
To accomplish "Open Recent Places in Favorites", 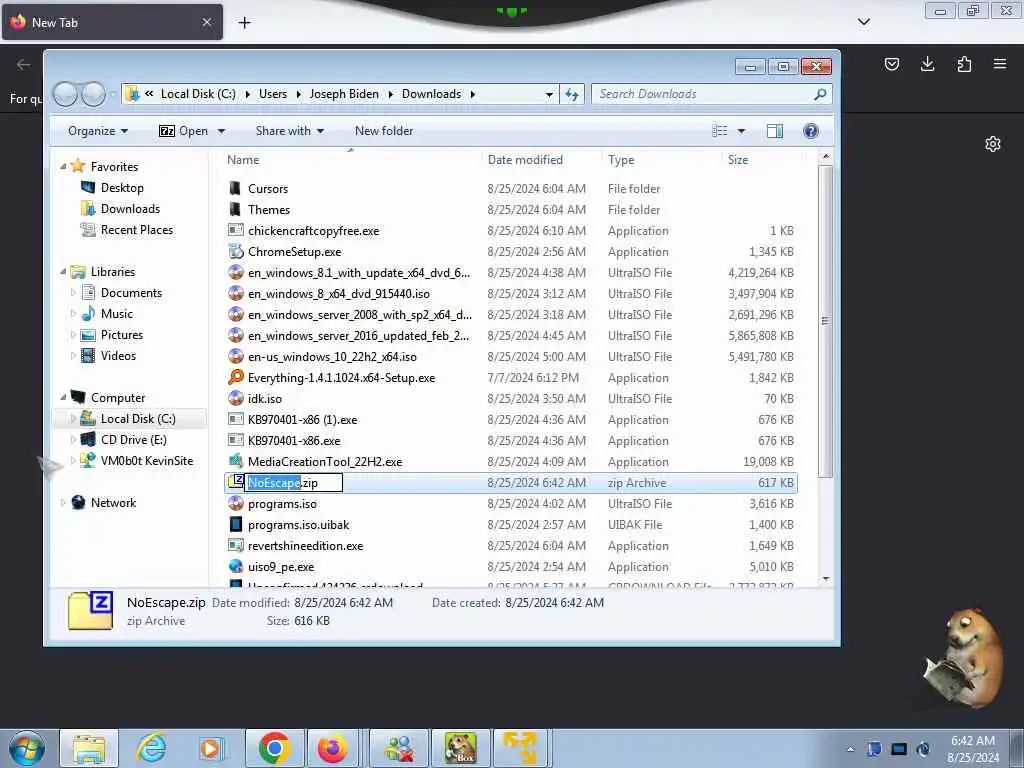I will point(136,230).
